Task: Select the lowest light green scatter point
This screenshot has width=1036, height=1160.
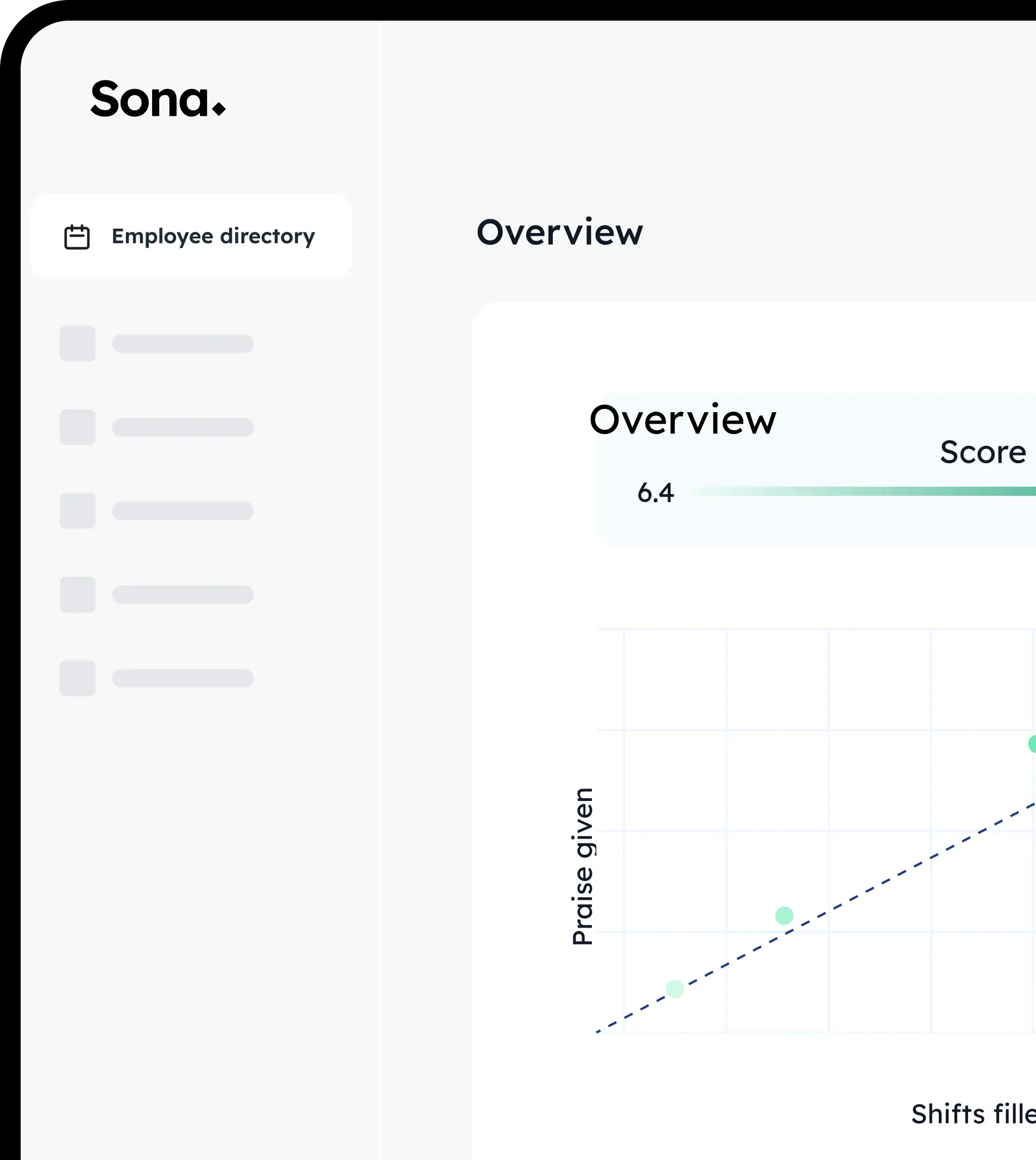Action: 674,989
